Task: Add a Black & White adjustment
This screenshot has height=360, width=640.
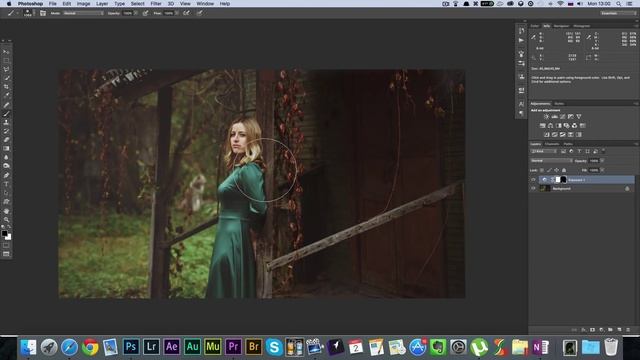Action: pos(559,125)
